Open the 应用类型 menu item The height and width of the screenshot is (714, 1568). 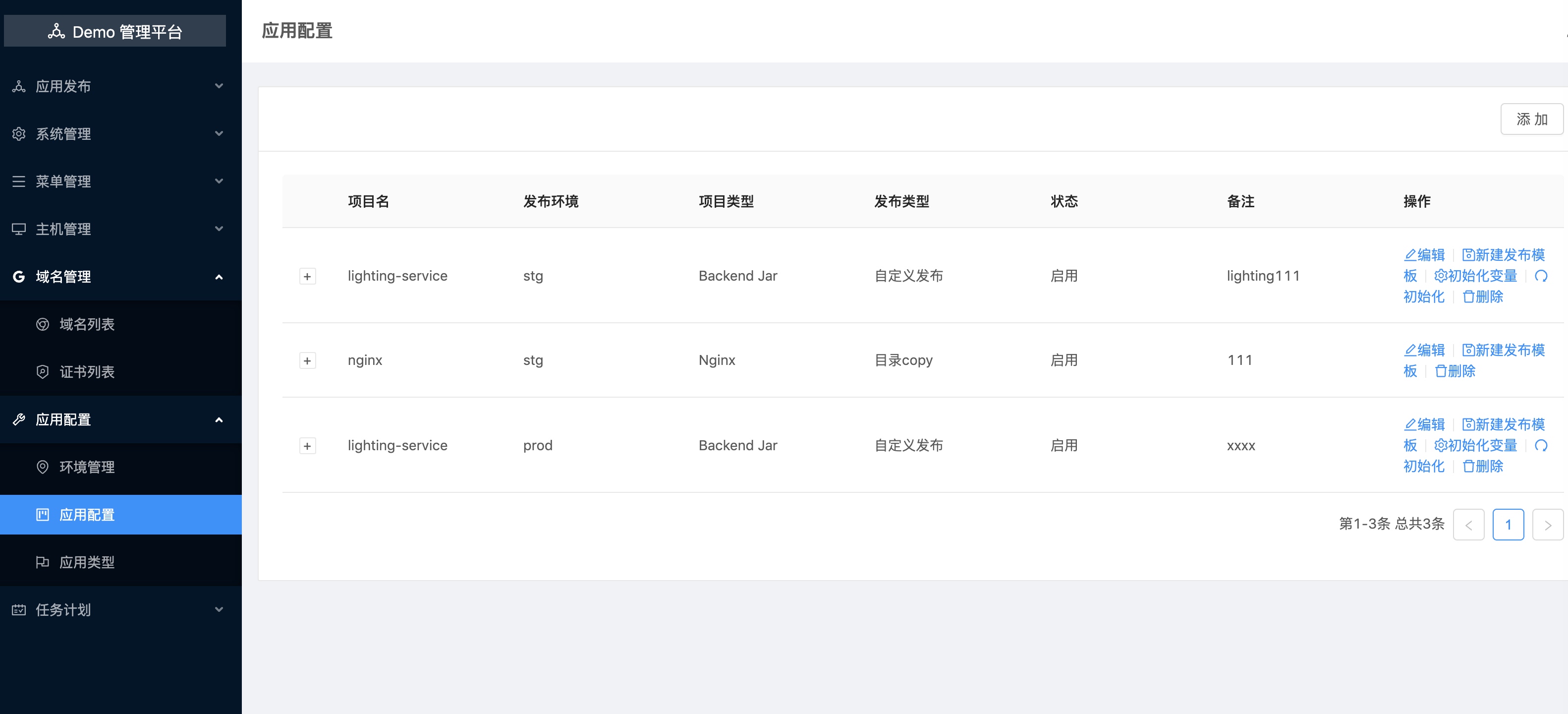(x=120, y=562)
